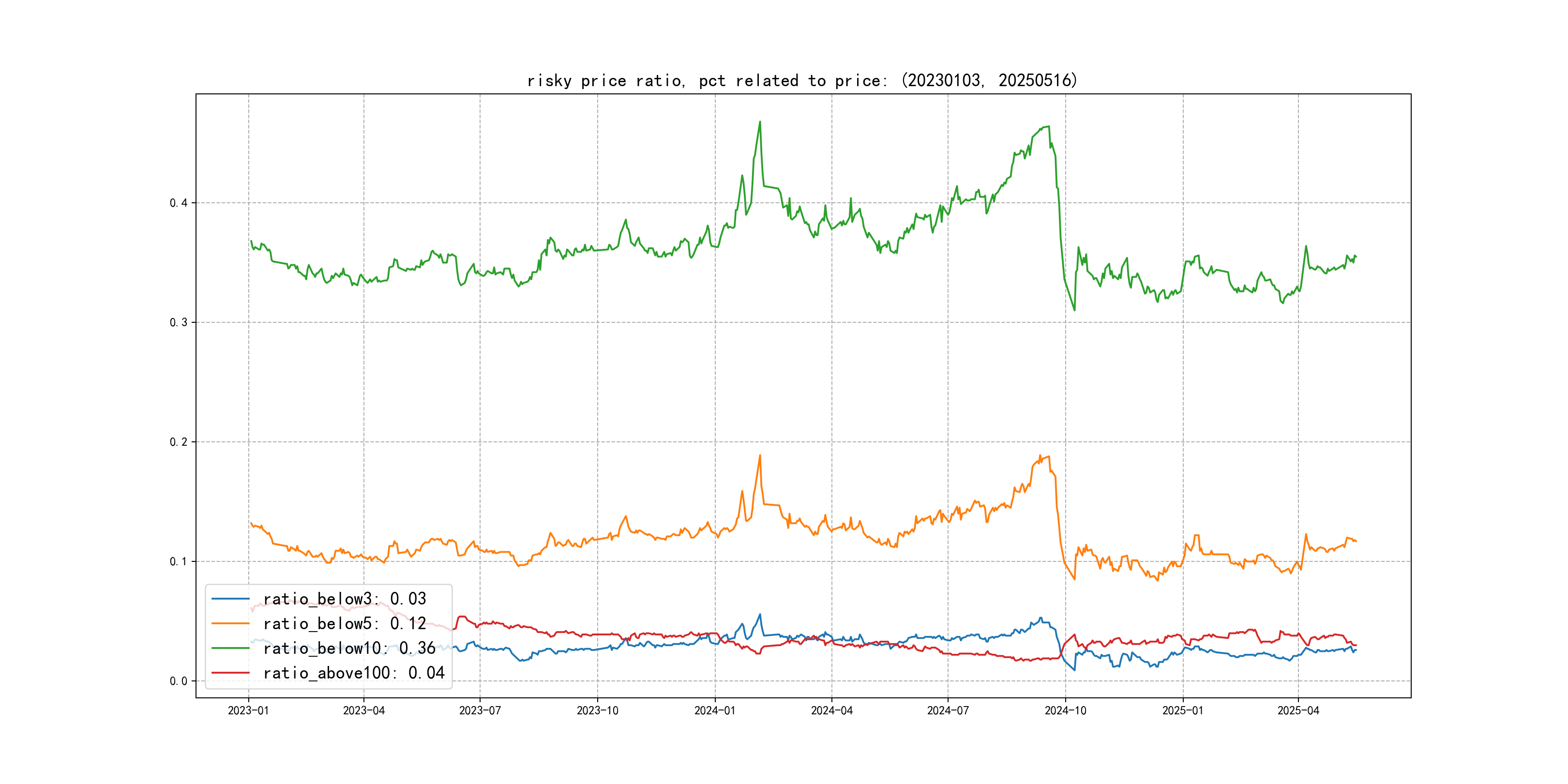Click the red ratio_above100 legend line
Image resolution: width=1568 pixels, height=784 pixels.
[230, 673]
